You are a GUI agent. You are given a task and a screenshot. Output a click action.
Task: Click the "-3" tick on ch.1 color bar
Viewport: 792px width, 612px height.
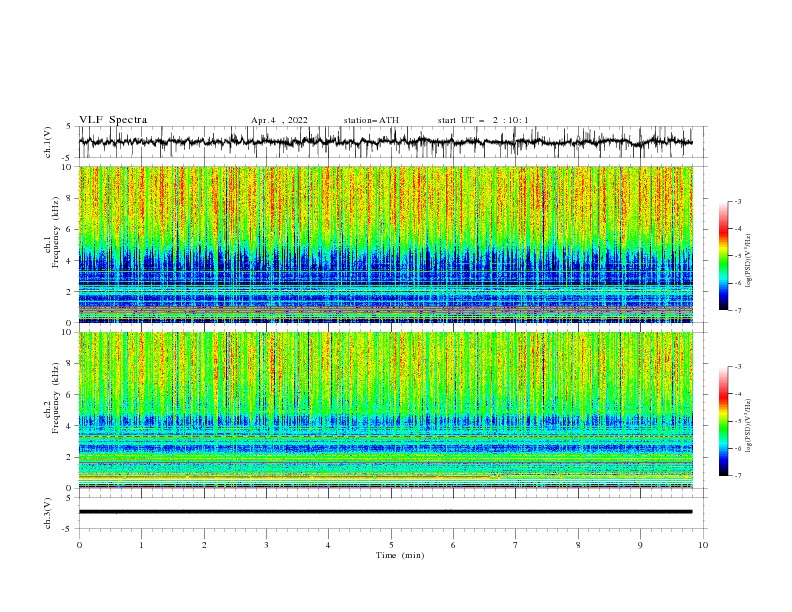pyautogui.click(x=738, y=201)
